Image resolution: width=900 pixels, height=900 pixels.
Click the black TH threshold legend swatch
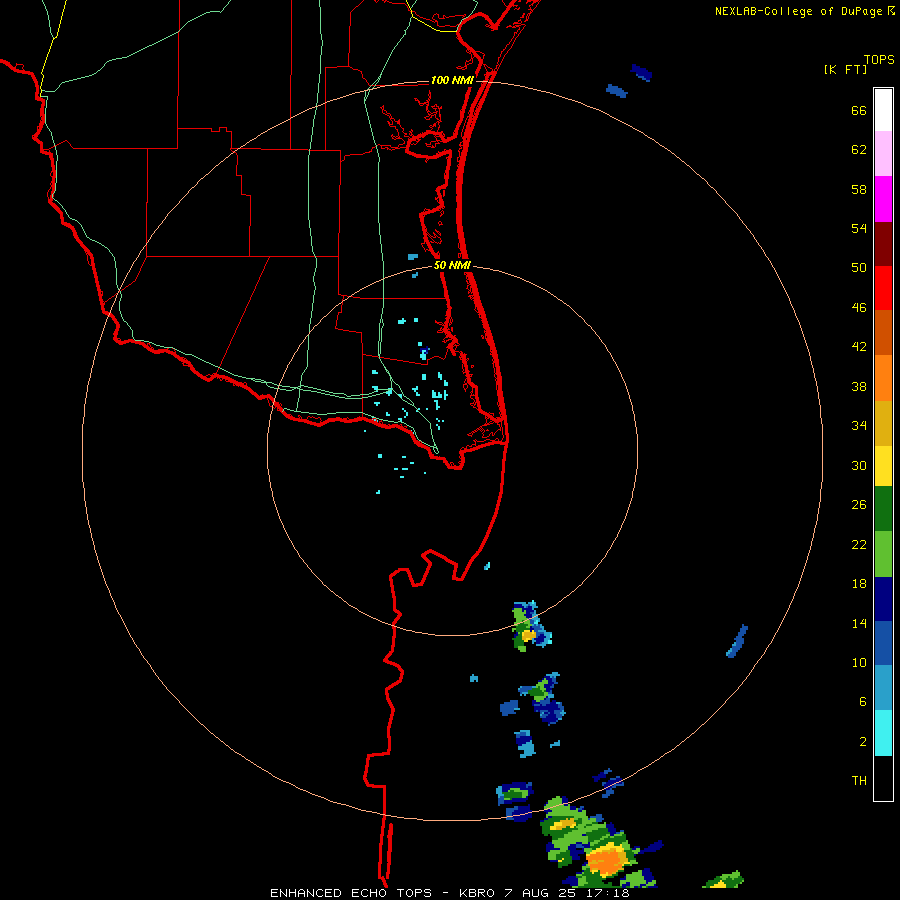[883, 778]
